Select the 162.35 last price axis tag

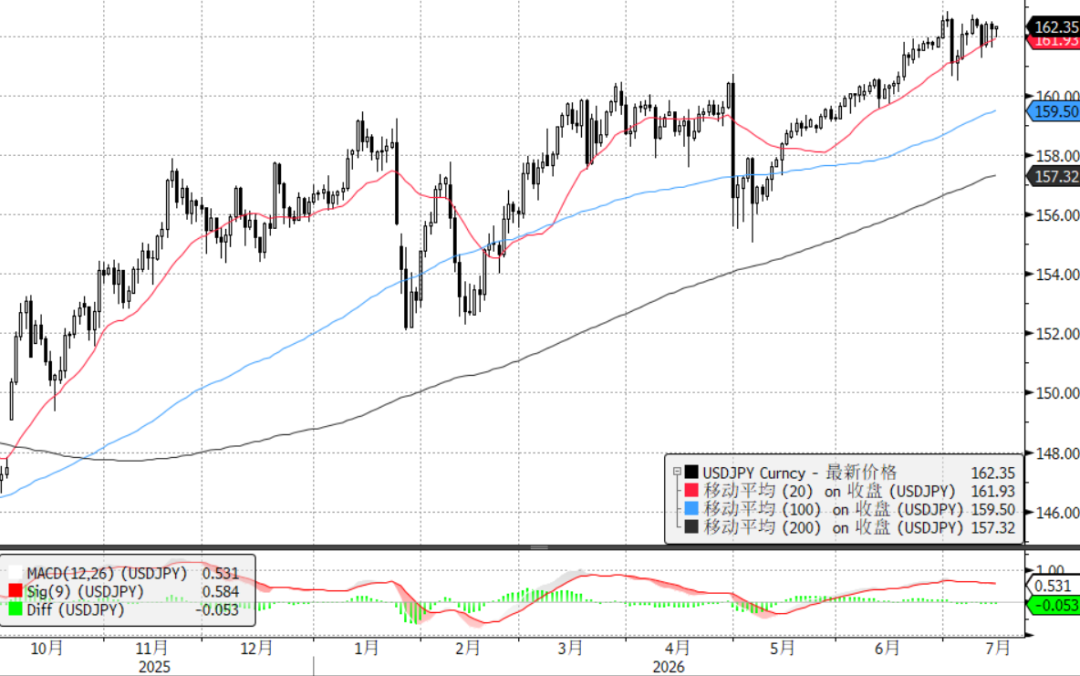tap(1053, 27)
